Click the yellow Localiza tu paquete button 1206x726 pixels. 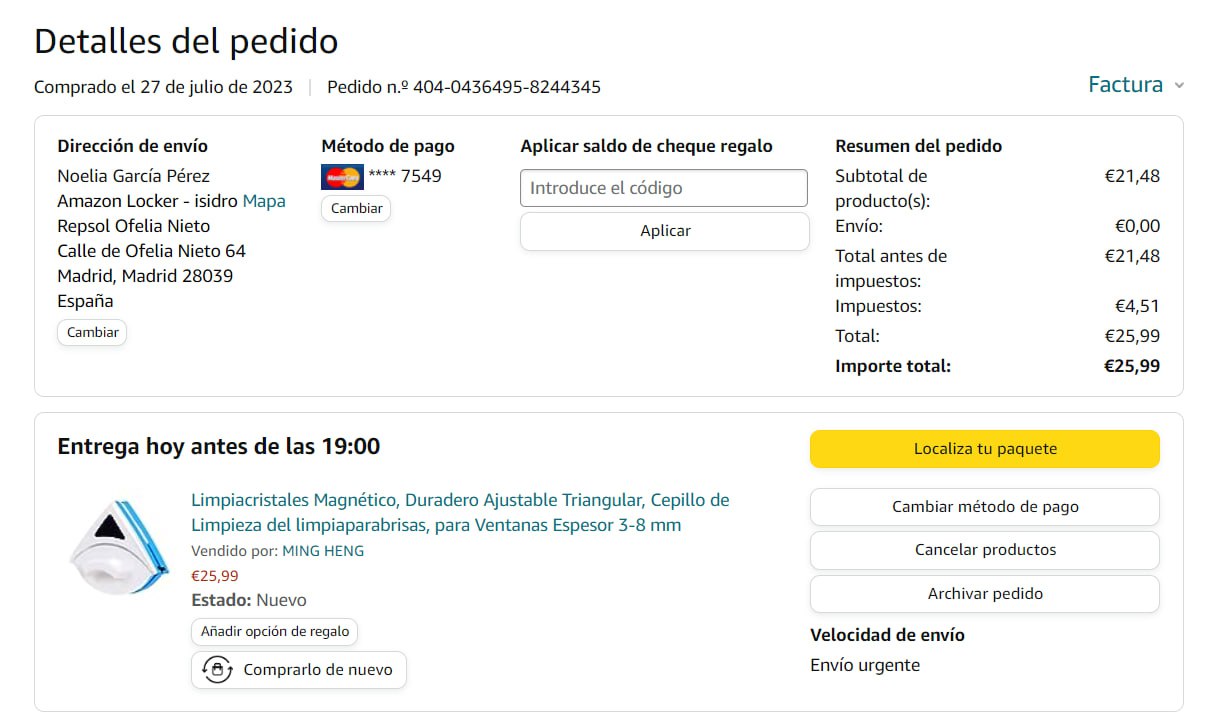(x=984, y=449)
